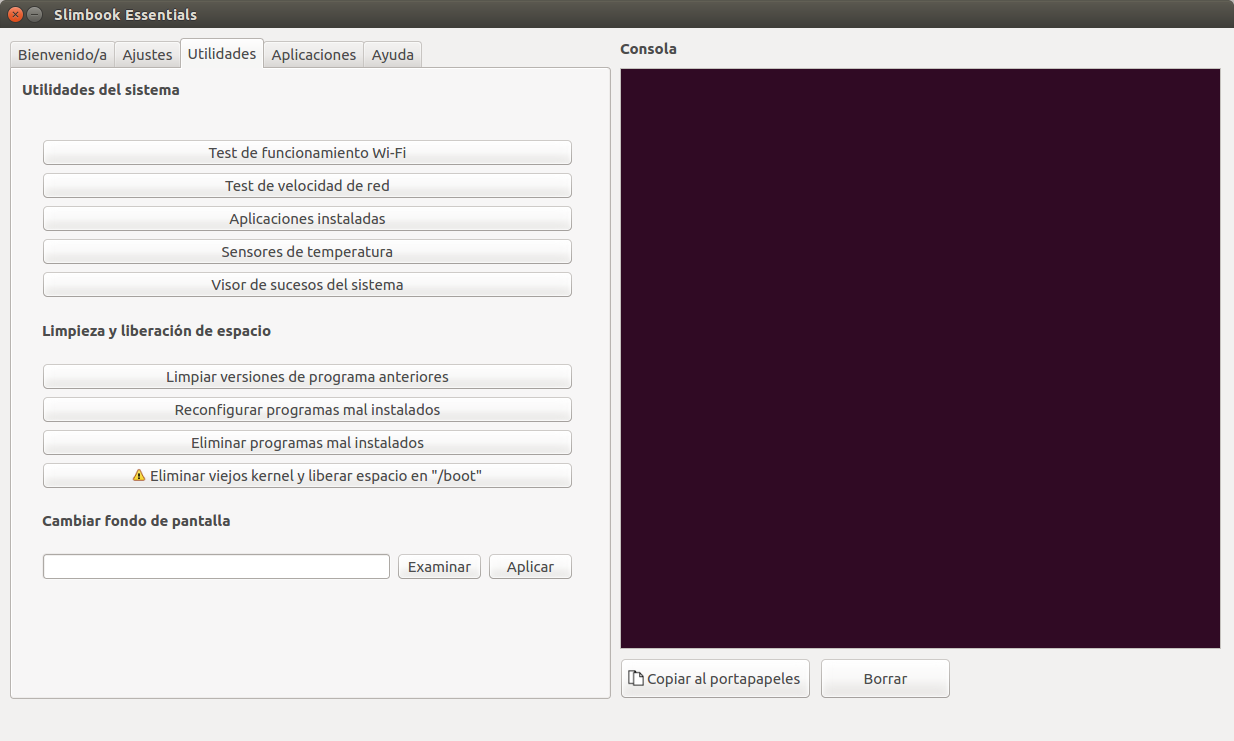Show Aplicaciones instaladas list
The image size is (1234, 741).
coord(307,219)
